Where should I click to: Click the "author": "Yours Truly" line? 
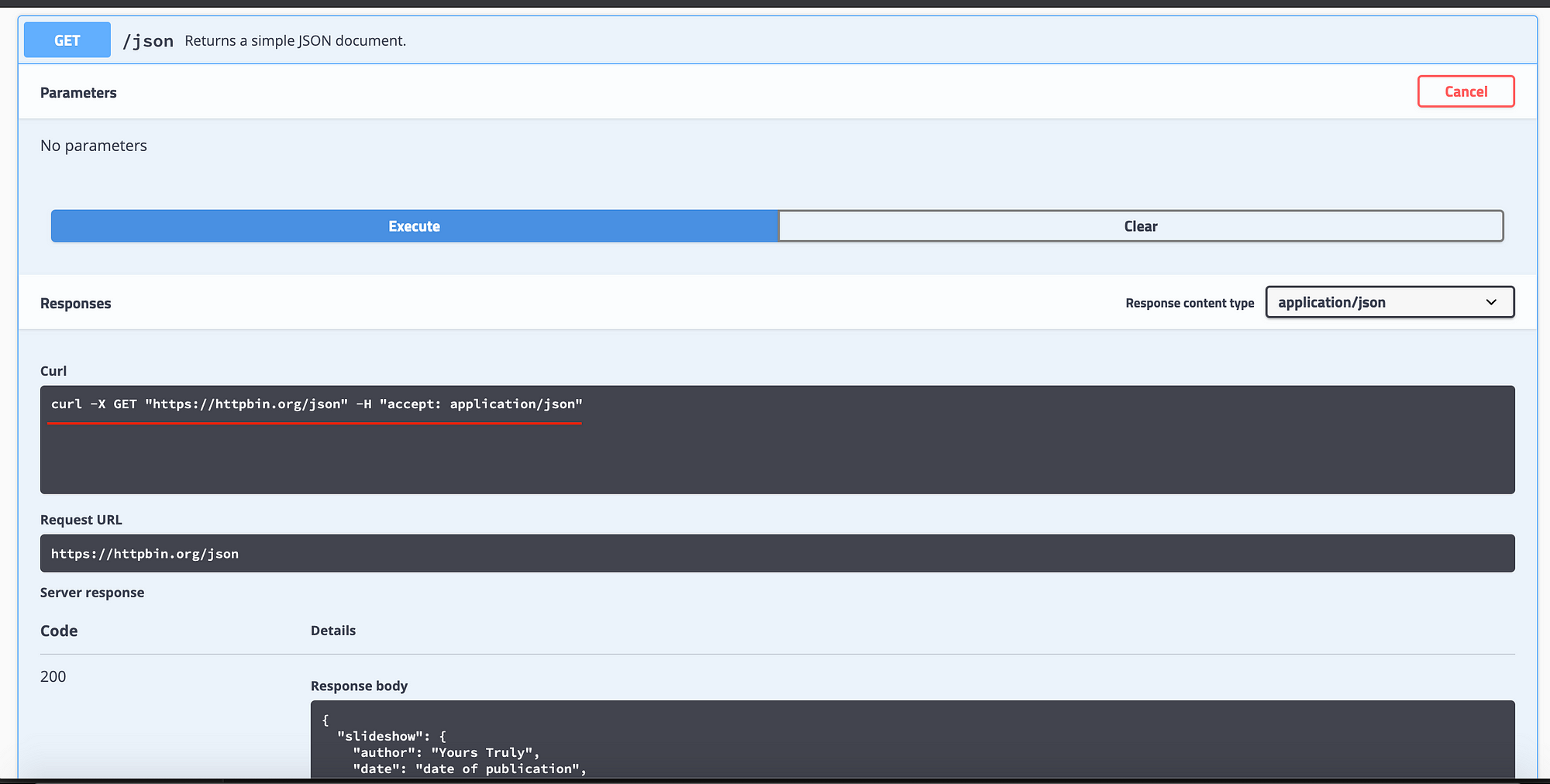446,753
